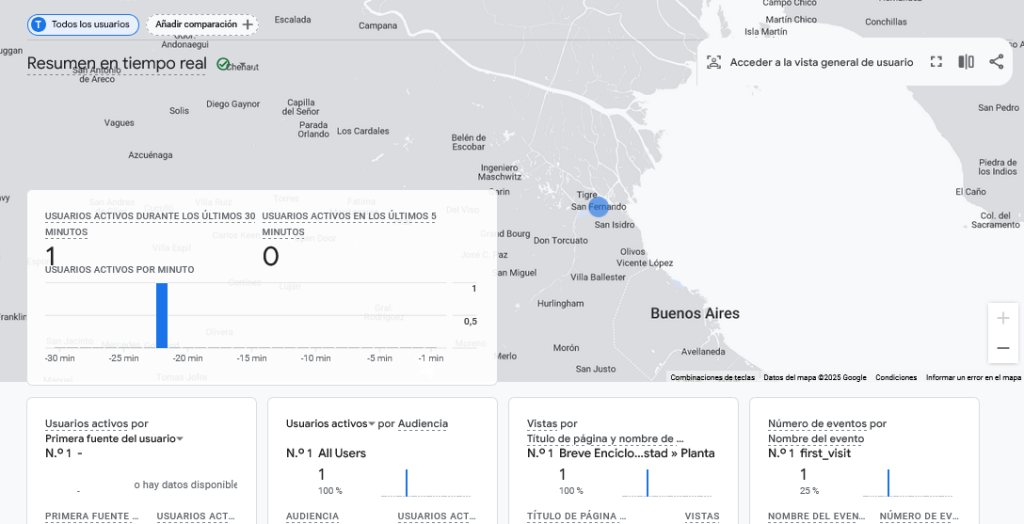Open the Primera fuente del usuario dropdown

click(114, 438)
